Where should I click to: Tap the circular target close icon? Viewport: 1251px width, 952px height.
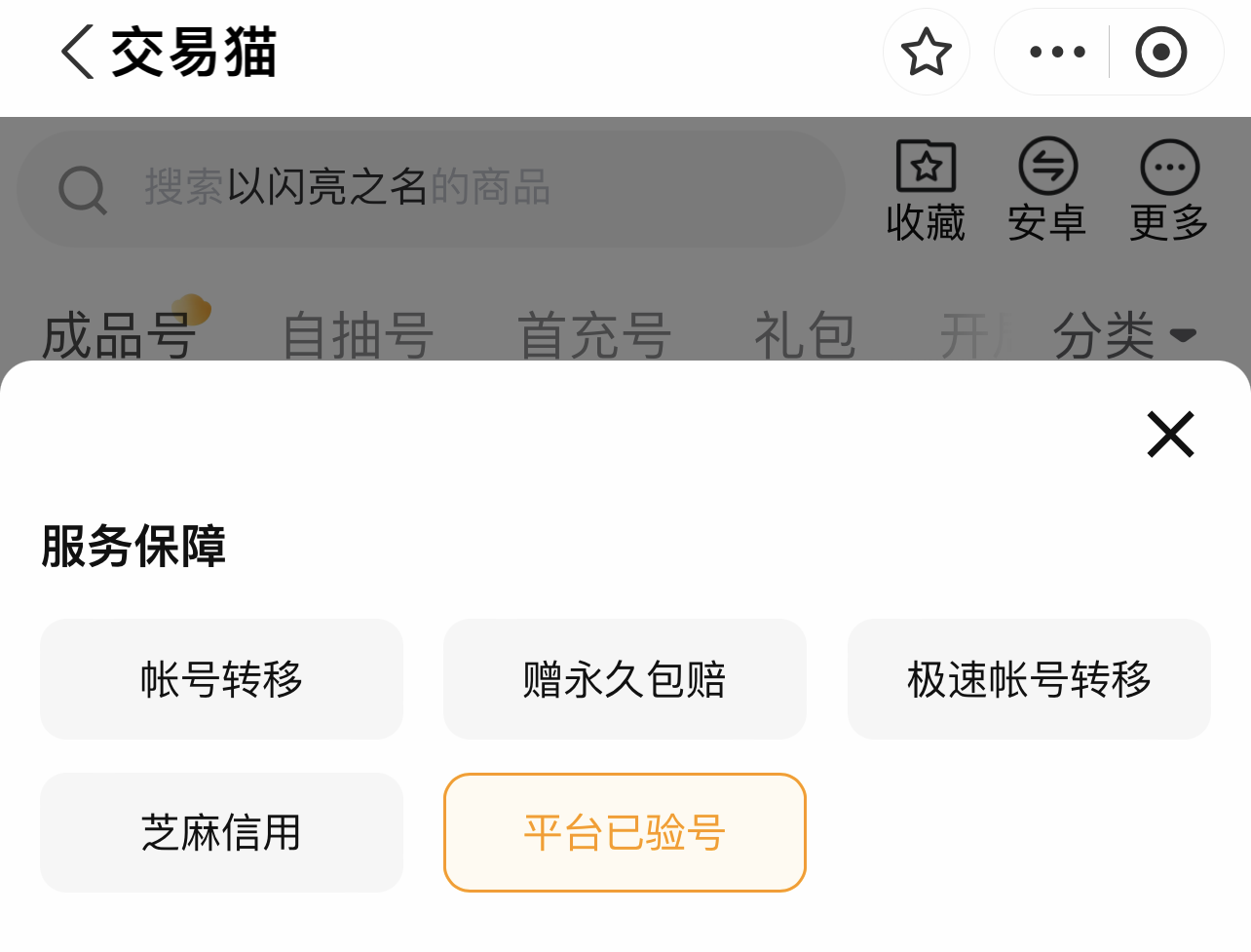[1160, 52]
